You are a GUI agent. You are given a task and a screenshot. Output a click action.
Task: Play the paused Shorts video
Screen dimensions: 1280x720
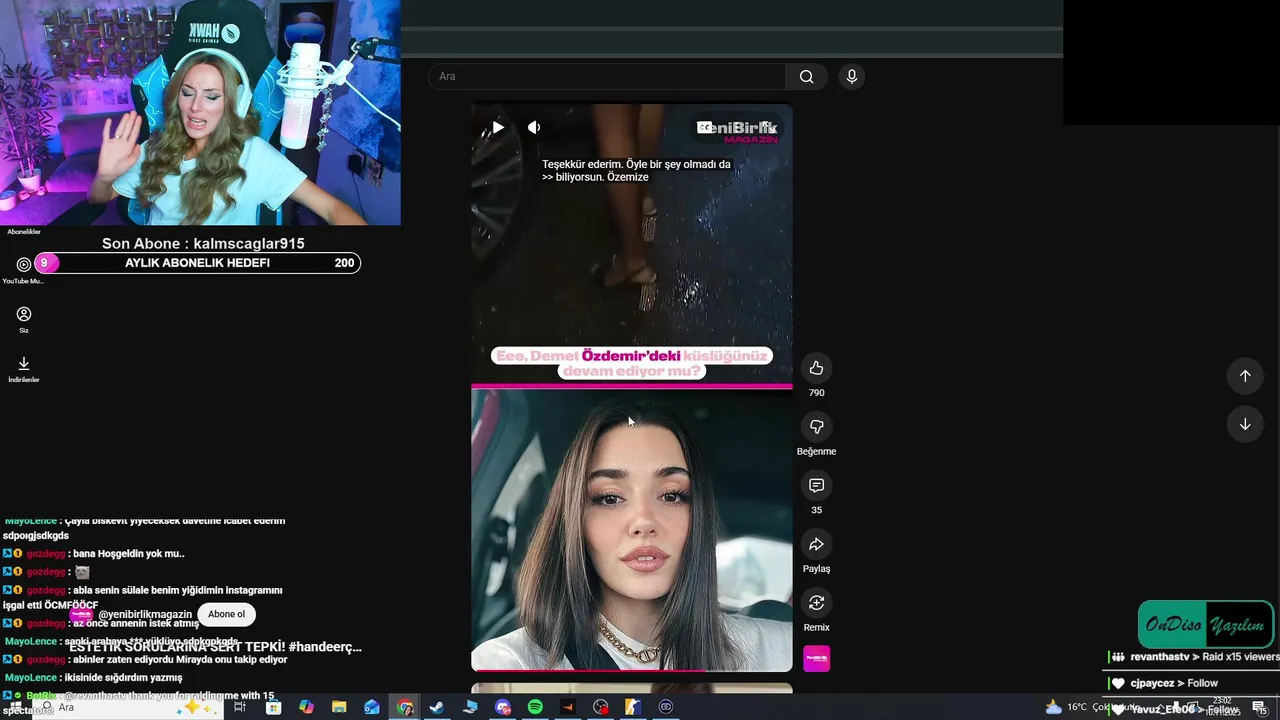click(x=497, y=127)
